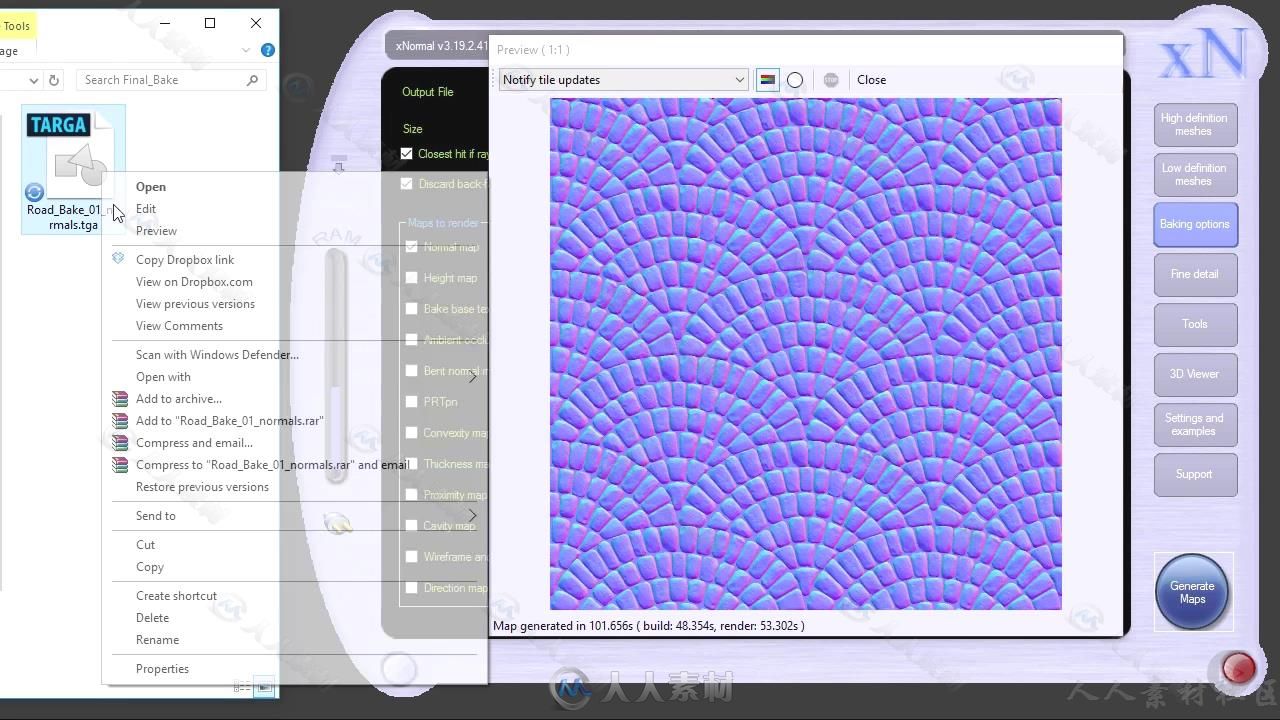The width and height of the screenshot is (1280, 720).
Task: Click the circle icon in Preview toolbar
Action: pos(795,80)
